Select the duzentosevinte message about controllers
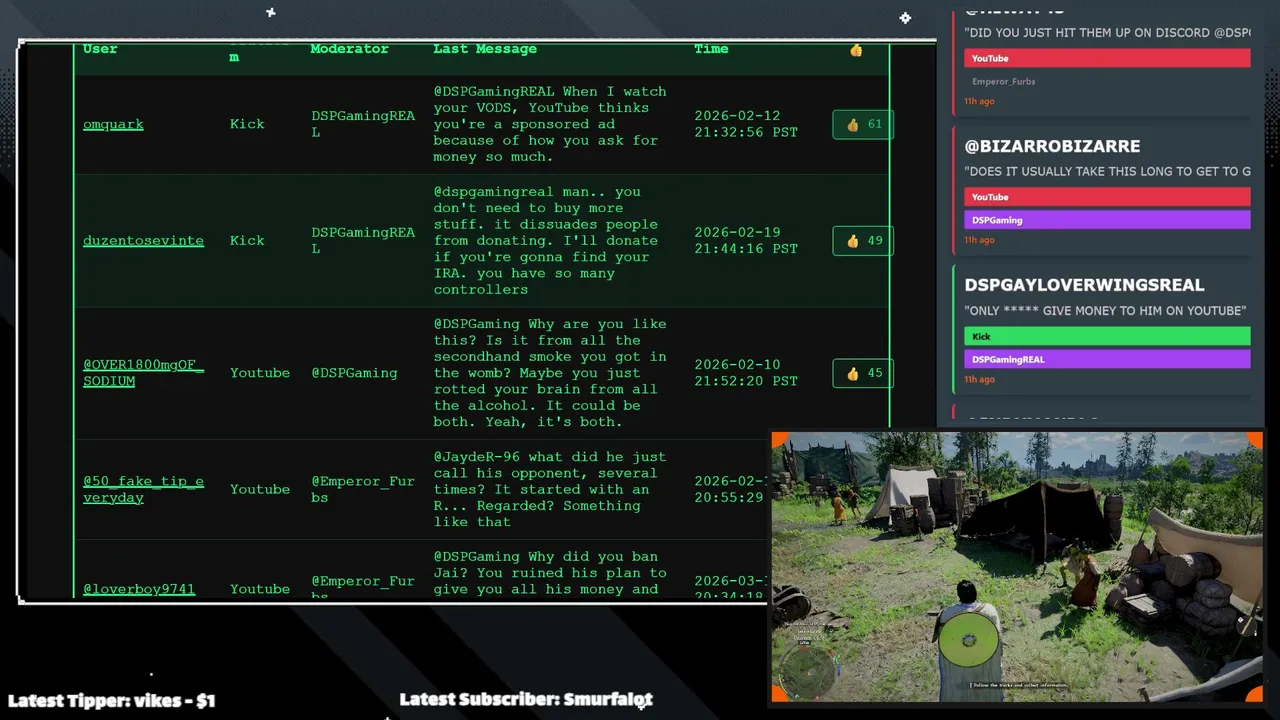Viewport: 1280px width, 720px height. pyautogui.click(x=546, y=240)
